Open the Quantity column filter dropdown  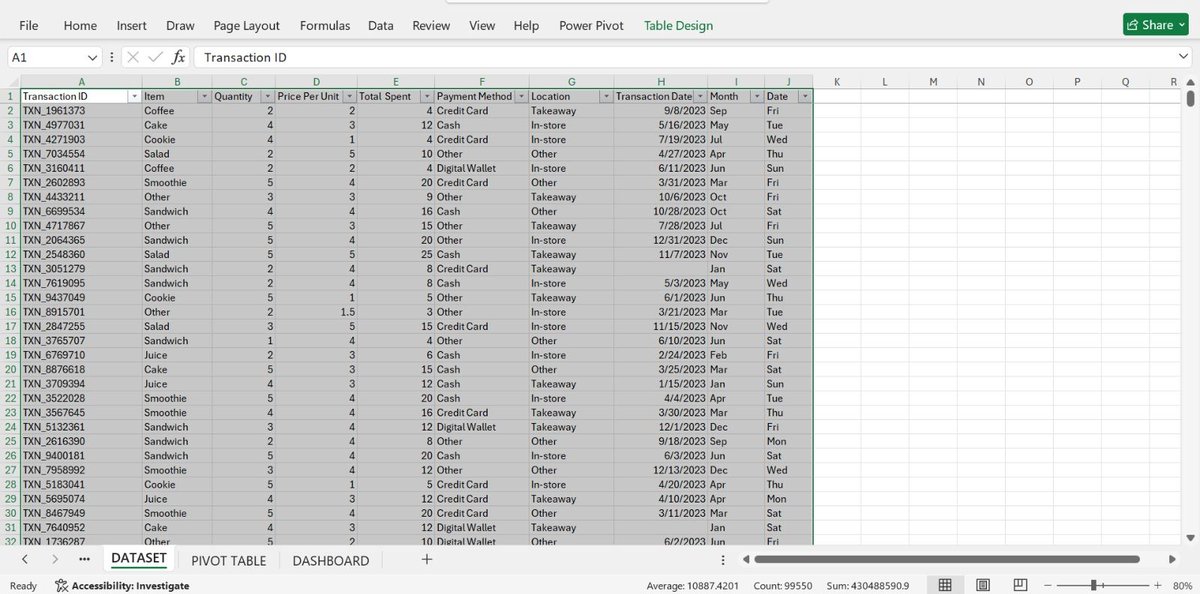click(x=266, y=96)
